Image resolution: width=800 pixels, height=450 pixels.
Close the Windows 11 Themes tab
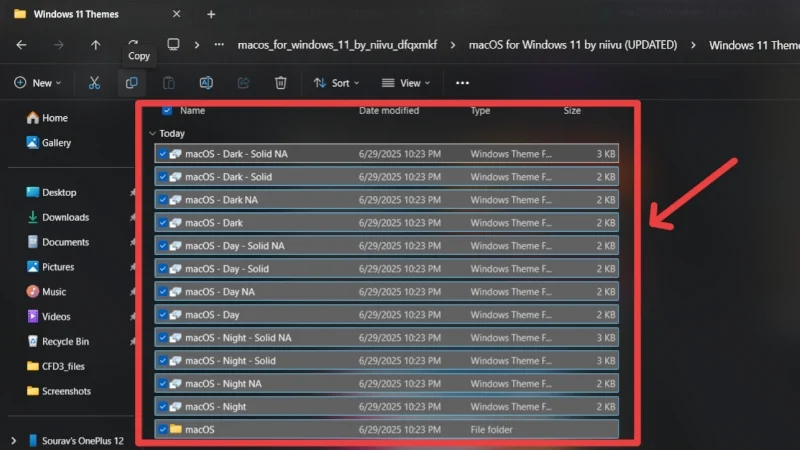coord(177,14)
